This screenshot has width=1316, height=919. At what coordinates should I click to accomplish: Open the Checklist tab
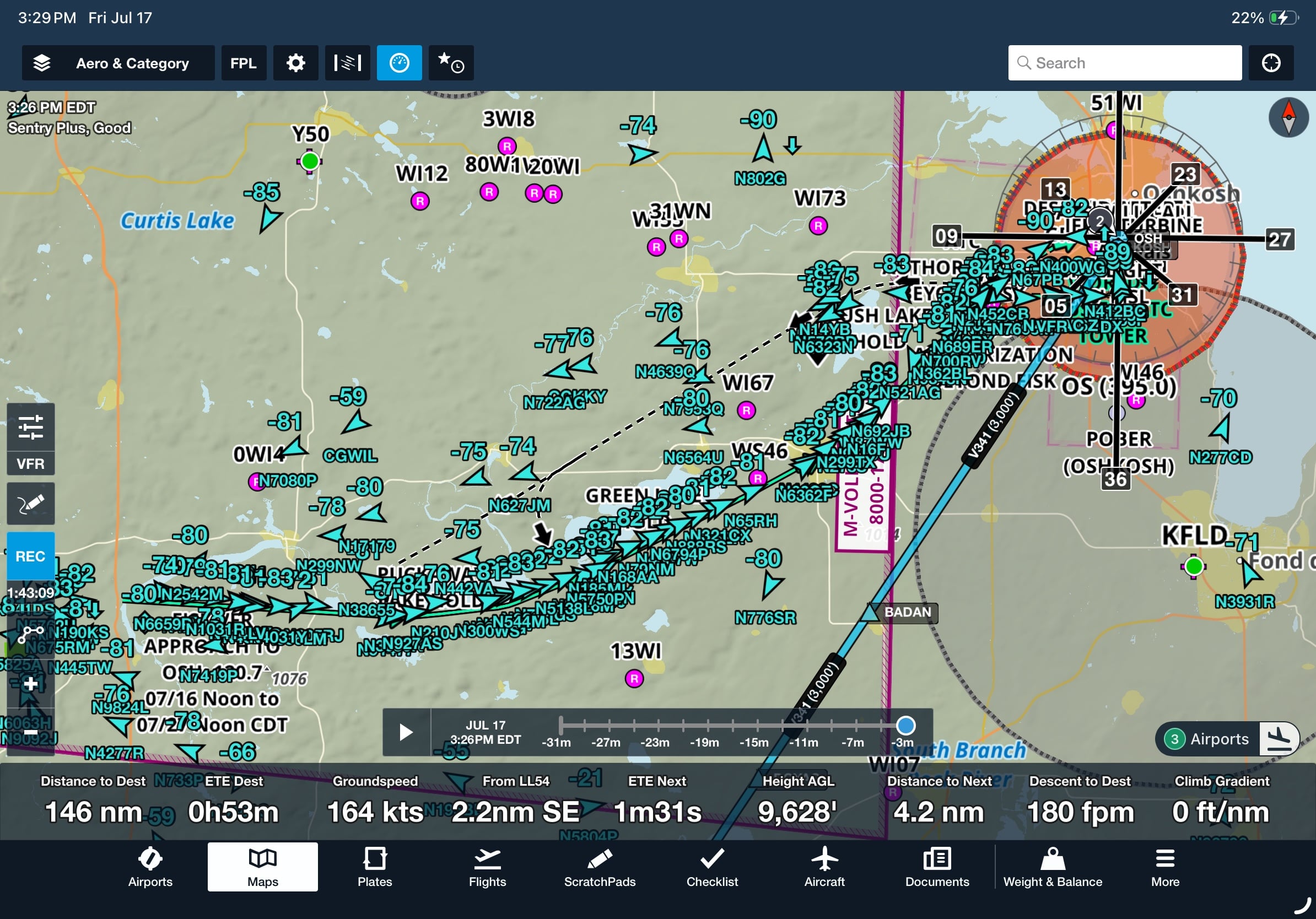[712, 867]
